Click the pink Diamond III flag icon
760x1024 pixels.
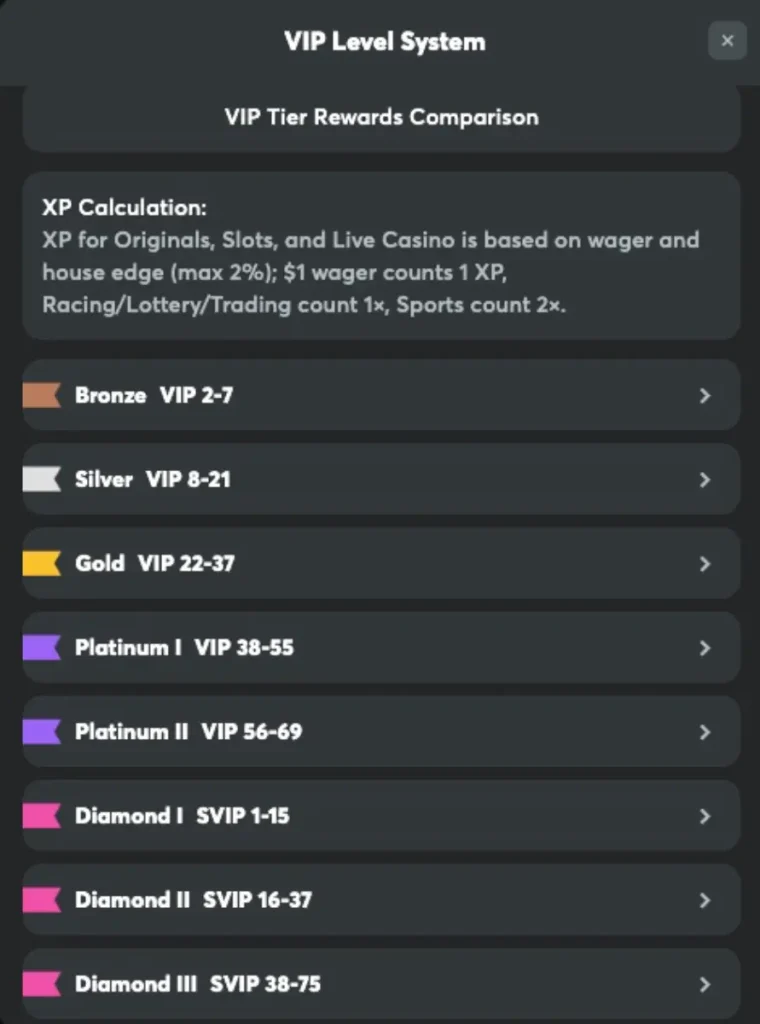click(x=42, y=983)
